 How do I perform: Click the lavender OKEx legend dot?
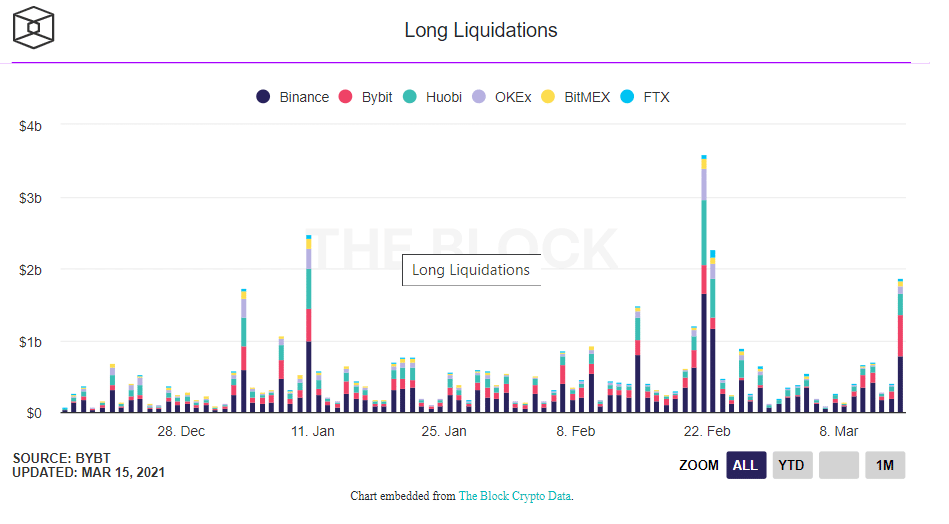click(x=479, y=97)
